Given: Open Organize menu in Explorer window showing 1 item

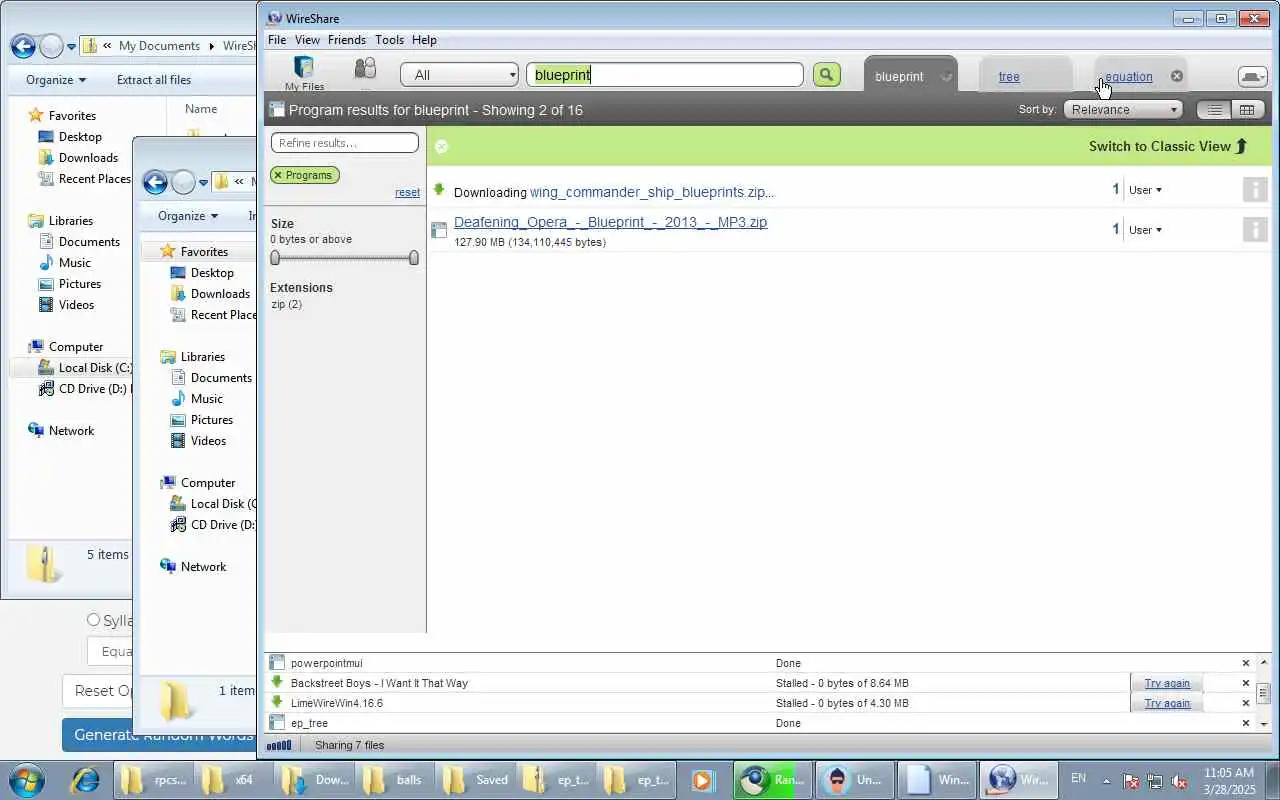Looking at the screenshot, I should click(x=188, y=216).
